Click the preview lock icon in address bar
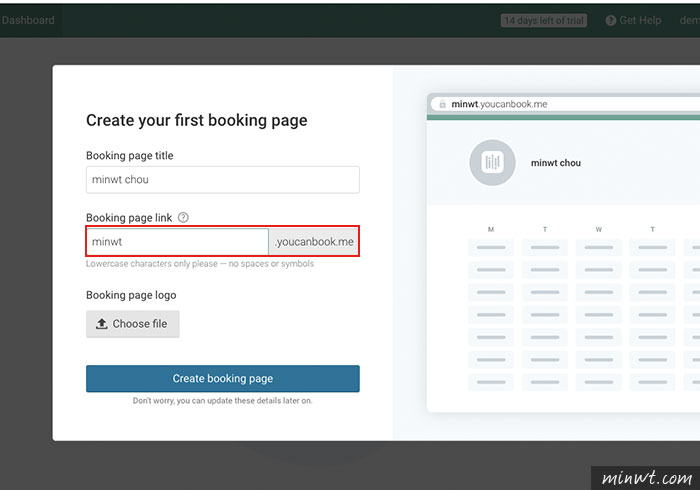The image size is (700, 490). (442, 104)
